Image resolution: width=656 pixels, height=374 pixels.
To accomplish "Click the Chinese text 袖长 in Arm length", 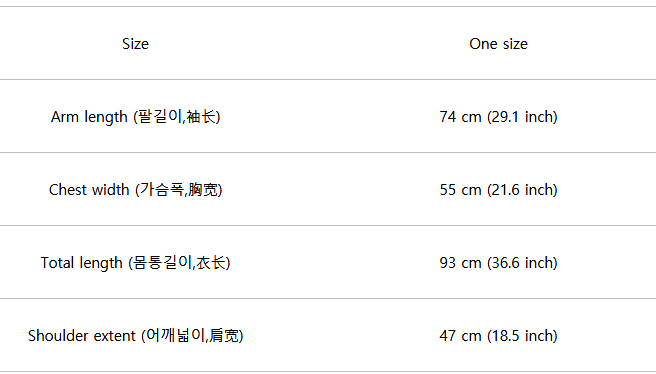I will [201, 116].
